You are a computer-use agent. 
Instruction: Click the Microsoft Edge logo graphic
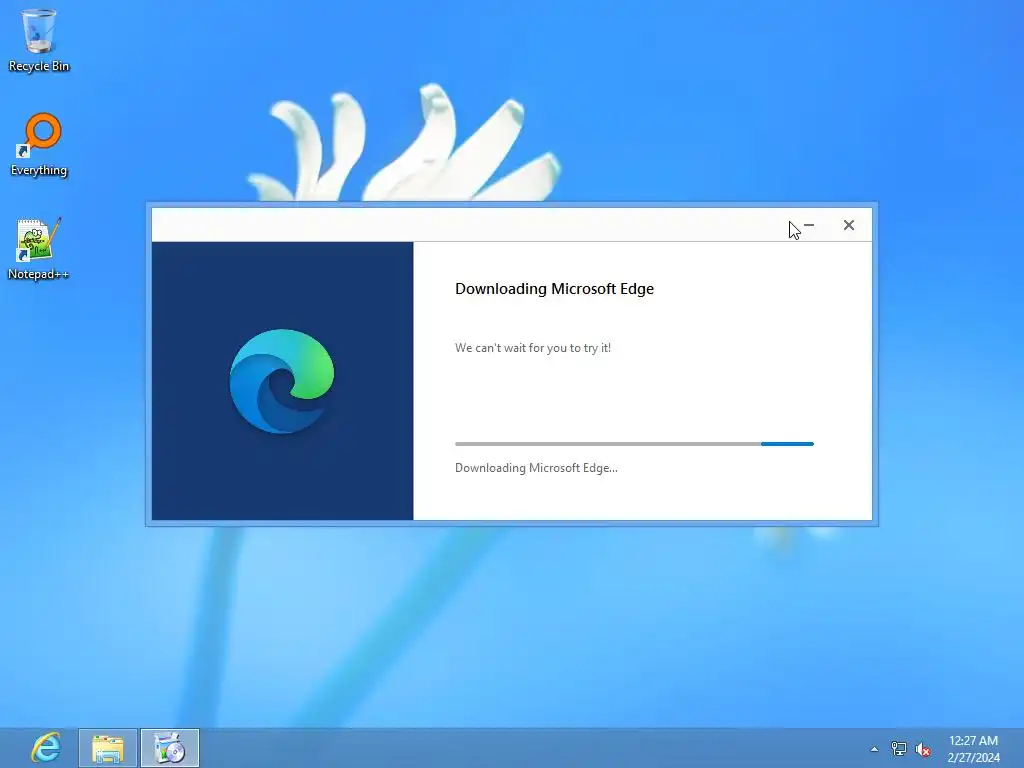click(282, 381)
